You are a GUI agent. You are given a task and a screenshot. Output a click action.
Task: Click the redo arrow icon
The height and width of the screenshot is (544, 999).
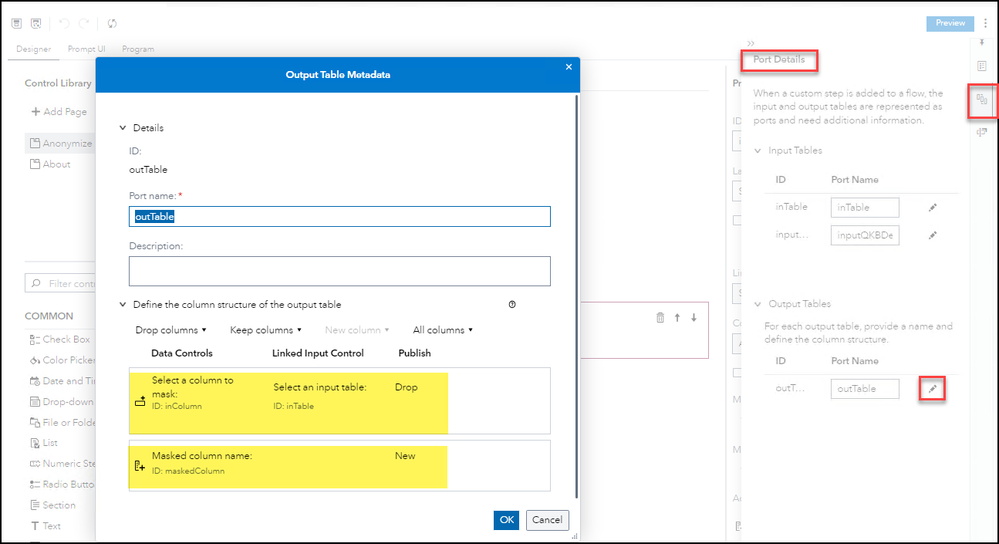point(83,24)
